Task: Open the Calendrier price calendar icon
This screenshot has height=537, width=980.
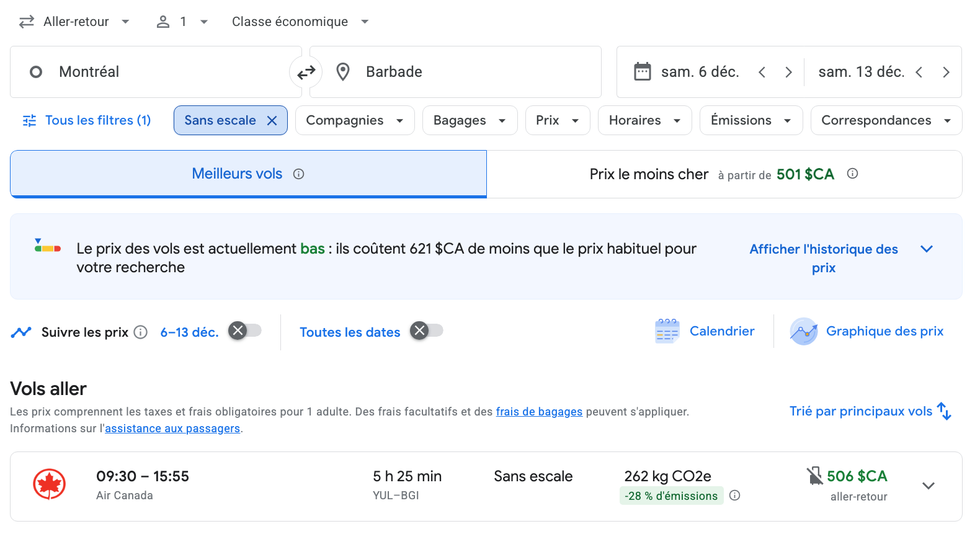Action: click(x=667, y=331)
